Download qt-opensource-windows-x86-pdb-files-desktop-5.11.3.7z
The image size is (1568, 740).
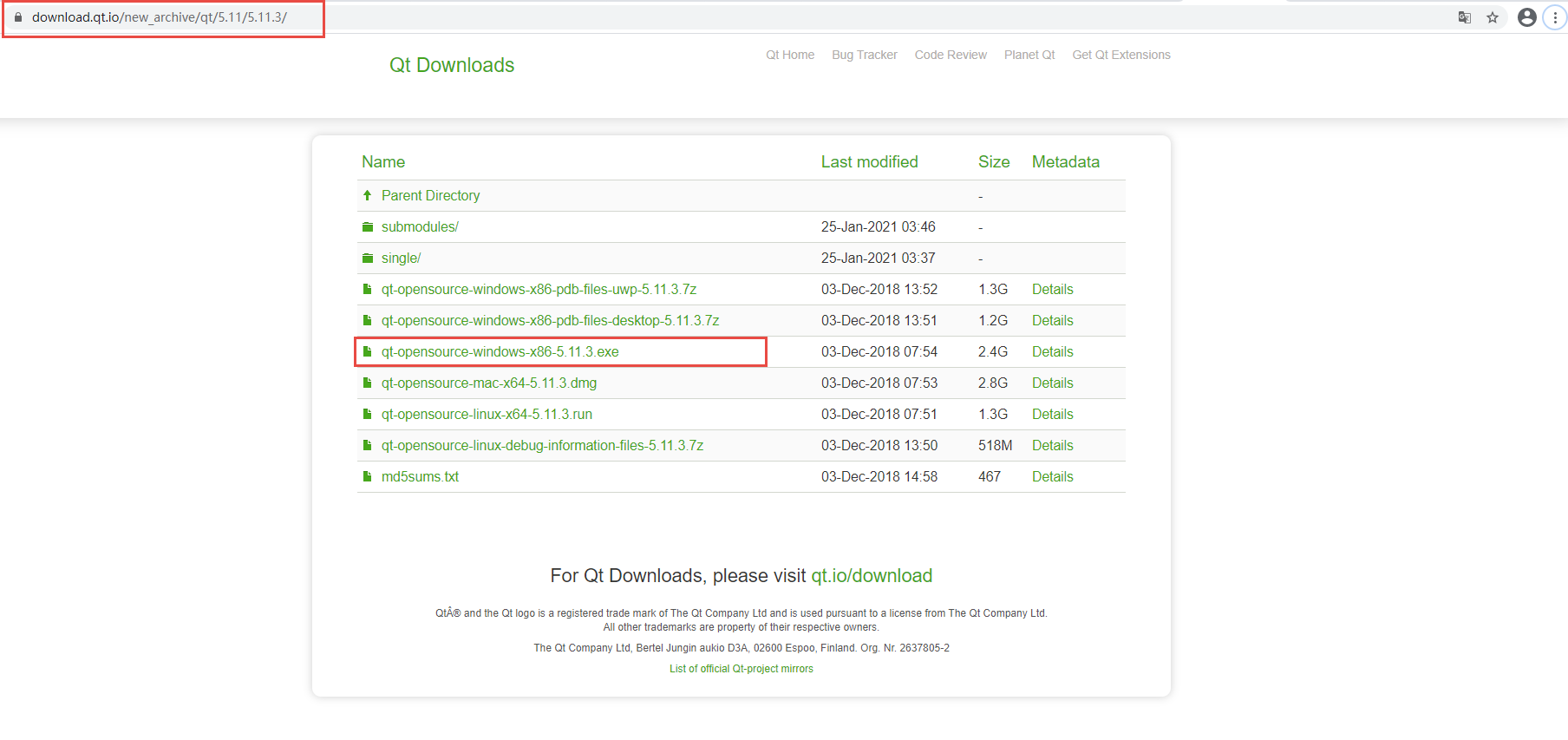pyautogui.click(x=550, y=321)
